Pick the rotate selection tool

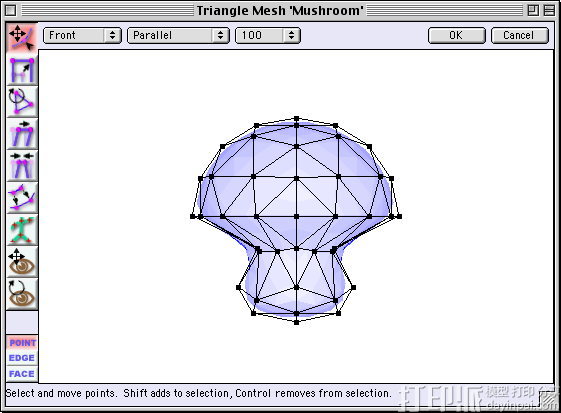(22, 102)
